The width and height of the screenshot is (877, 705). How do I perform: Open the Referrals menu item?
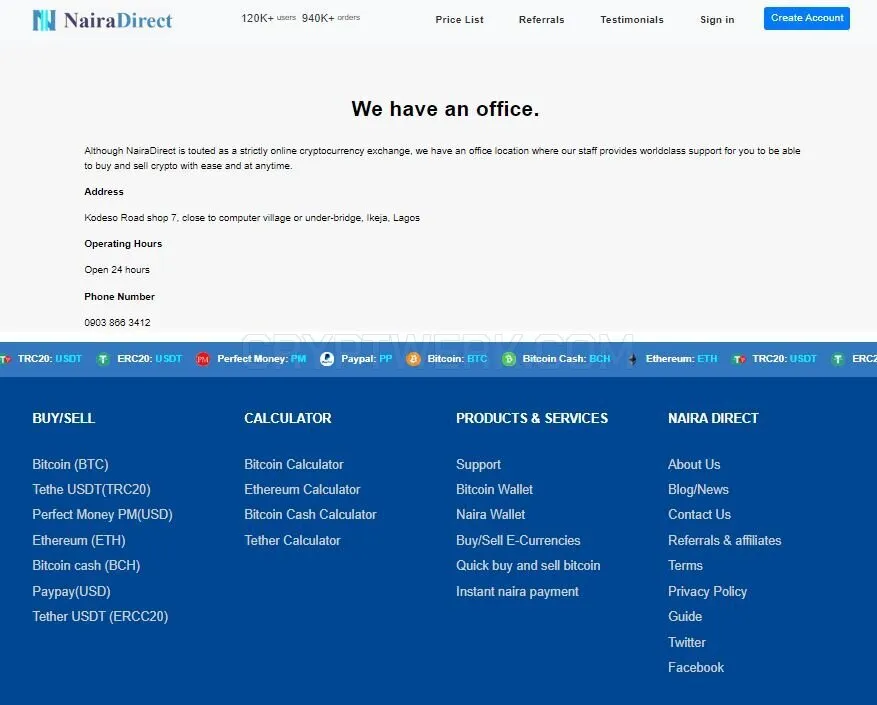tap(541, 20)
